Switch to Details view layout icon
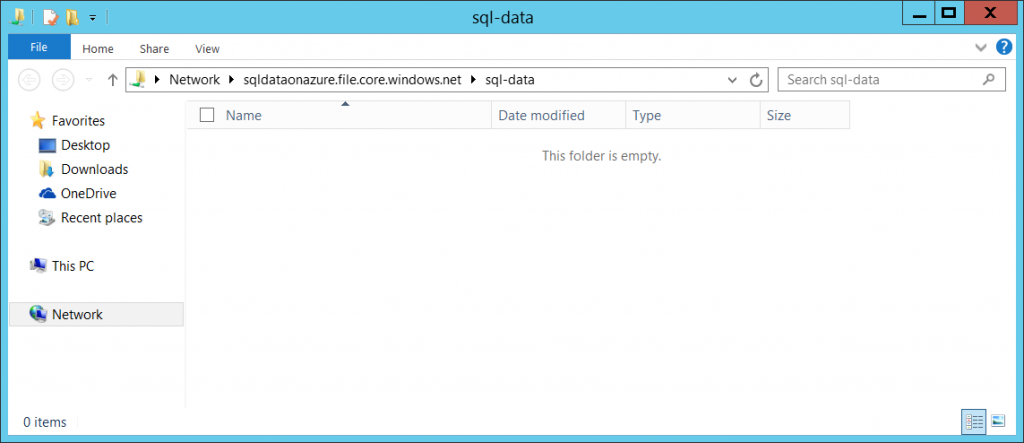1024x443 pixels. point(972,422)
